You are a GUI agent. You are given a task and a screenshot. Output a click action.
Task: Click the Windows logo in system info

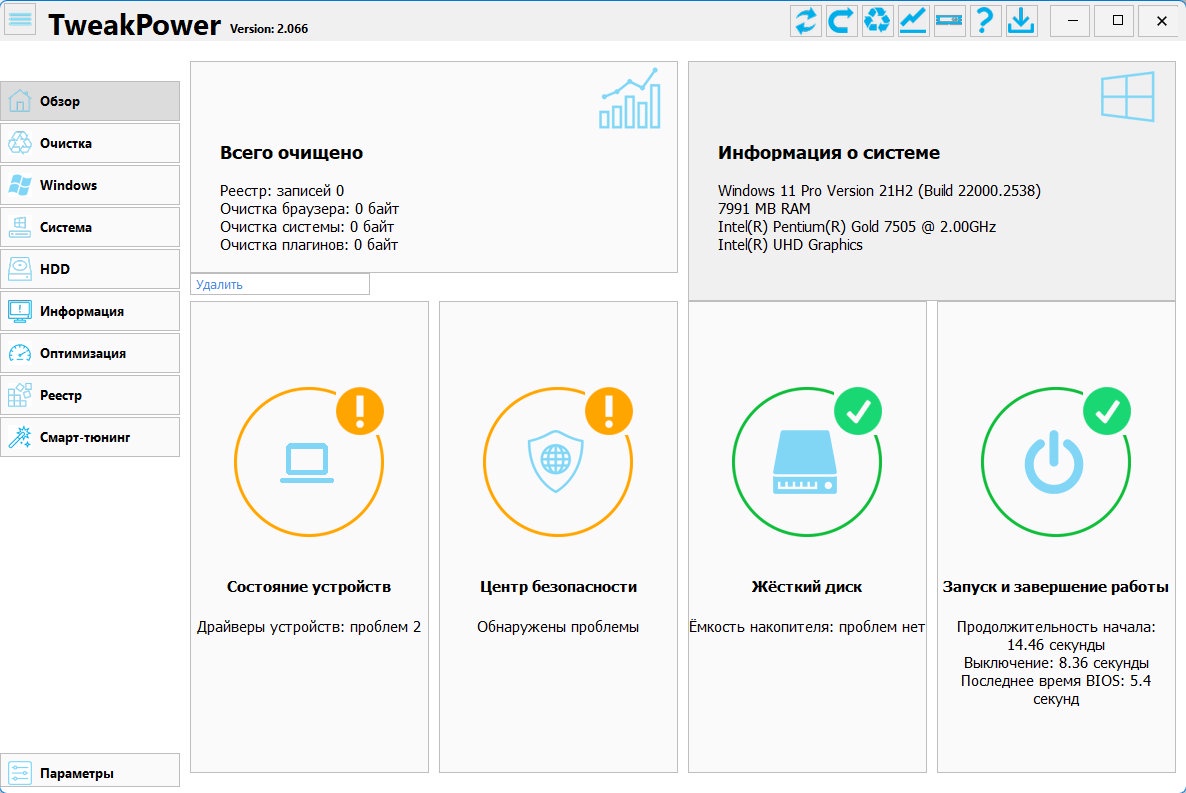coord(1128,96)
